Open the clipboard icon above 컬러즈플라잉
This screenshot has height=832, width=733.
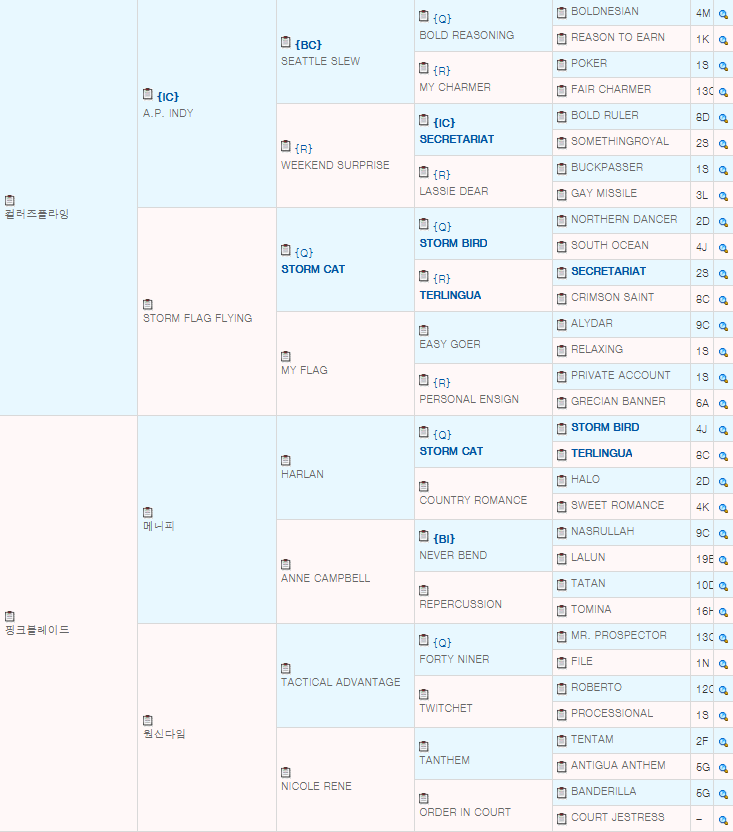click(x=10, y=200)
